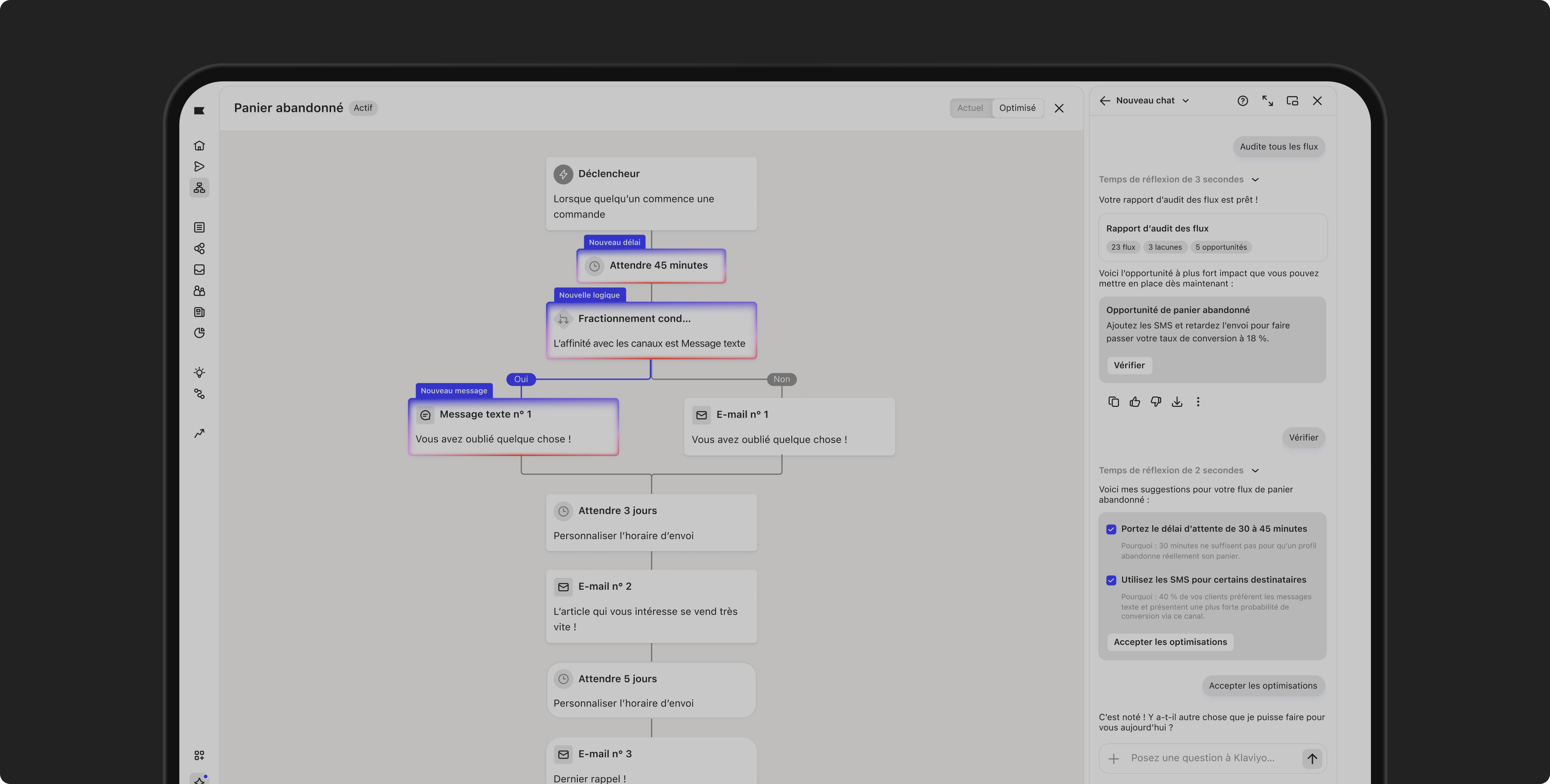Give thumbs down to the response

[1156, 402]
